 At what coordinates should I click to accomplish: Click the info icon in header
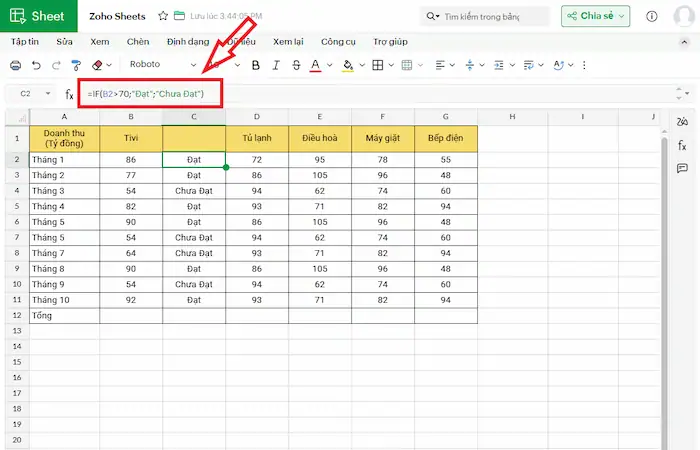tap(651, 17)
